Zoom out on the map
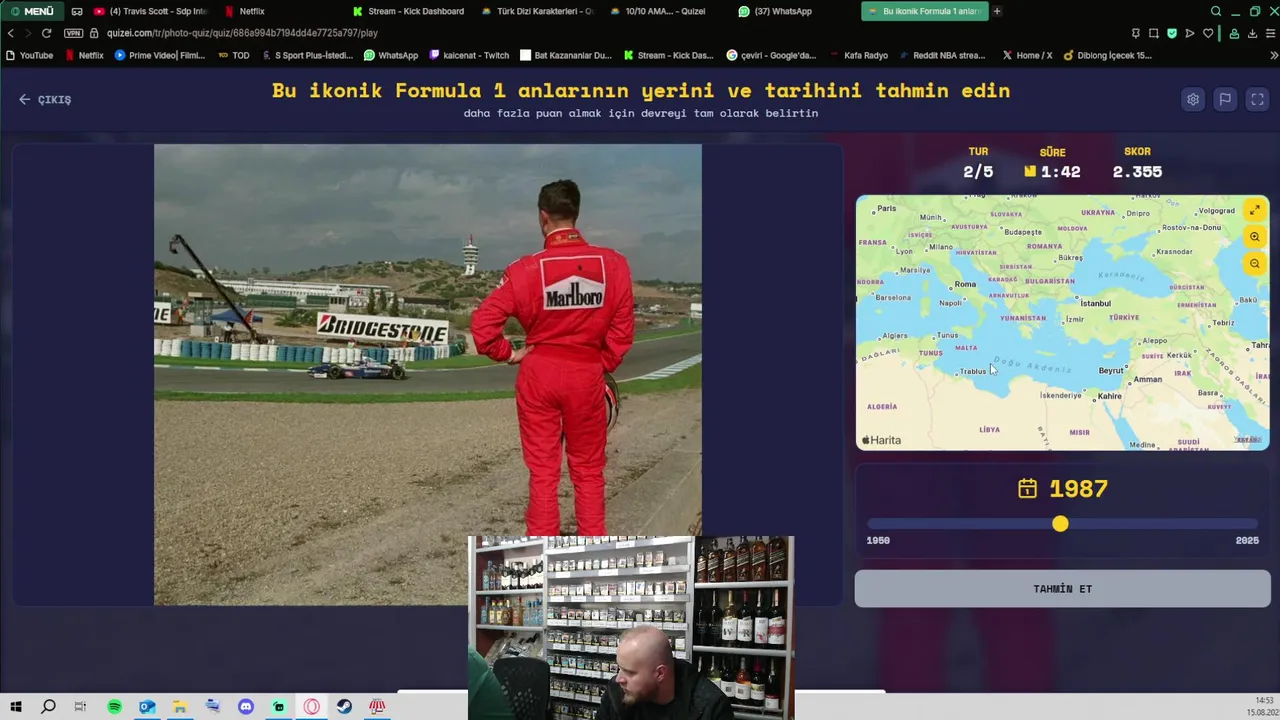This screenshot has width=1280, height=720. coord(1254,264)
